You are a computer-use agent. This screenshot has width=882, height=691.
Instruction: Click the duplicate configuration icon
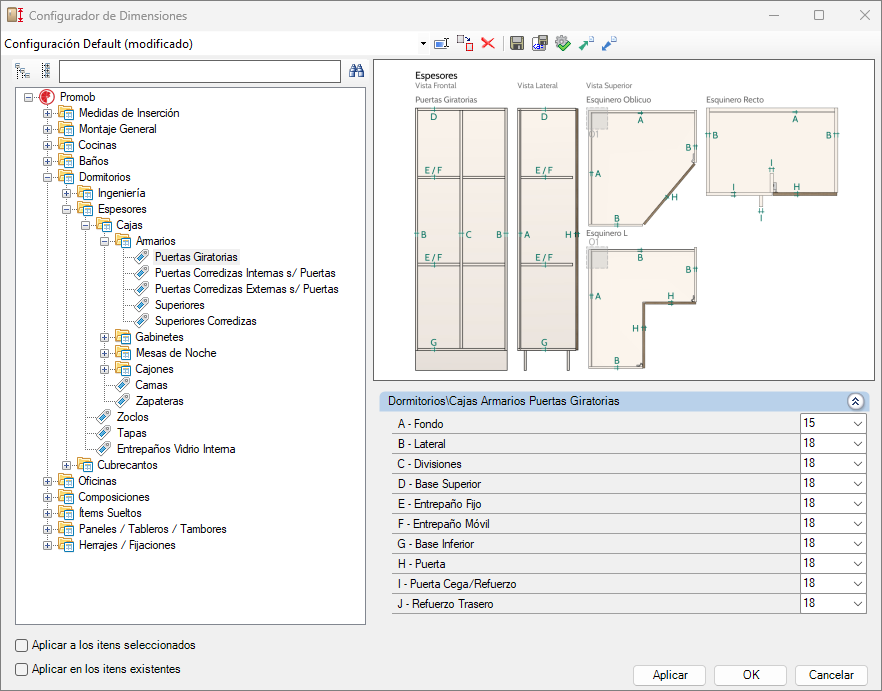coord(465,43)
